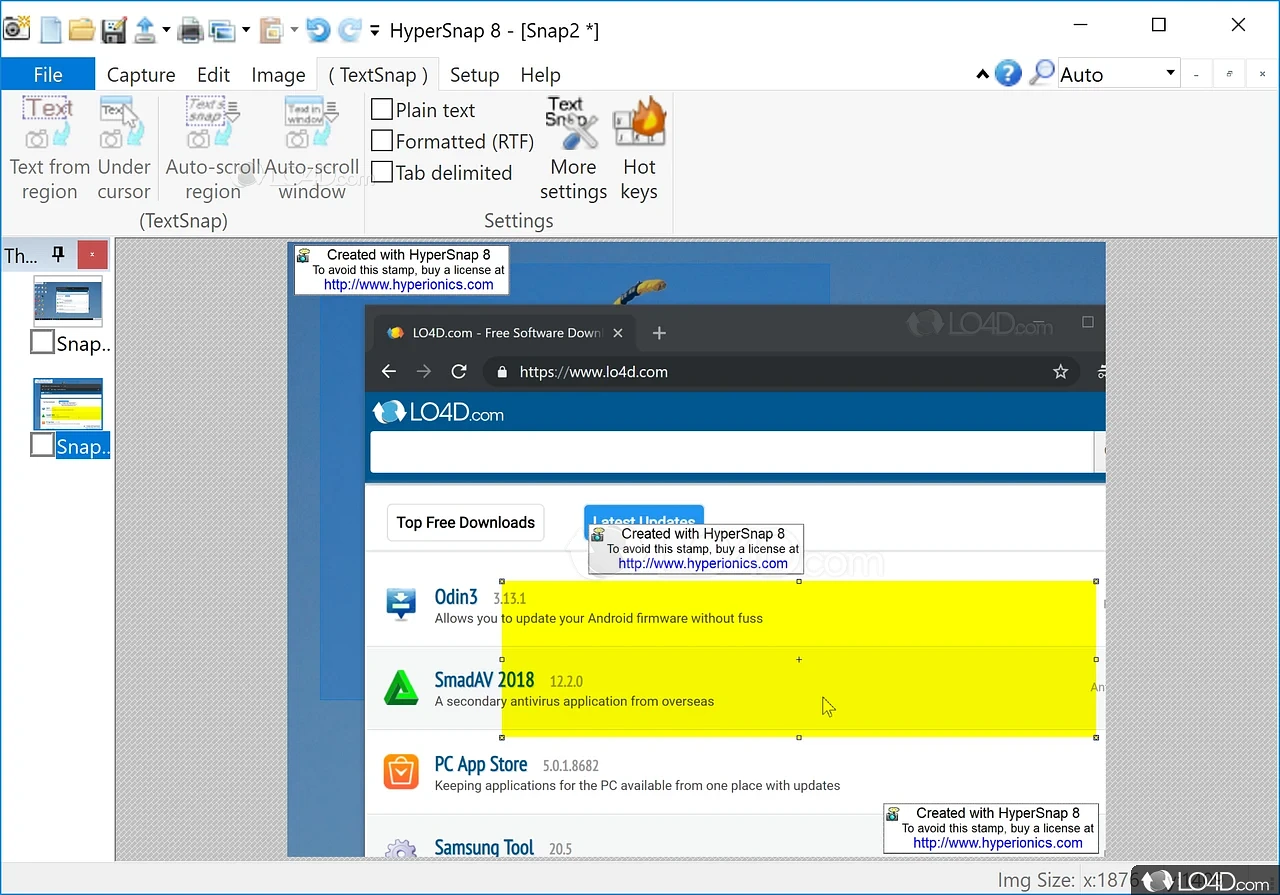The height and width of the screenshot is (895, 1280).
Task: Open the Auto zoom level combo box
Action: coord(1118,73)
